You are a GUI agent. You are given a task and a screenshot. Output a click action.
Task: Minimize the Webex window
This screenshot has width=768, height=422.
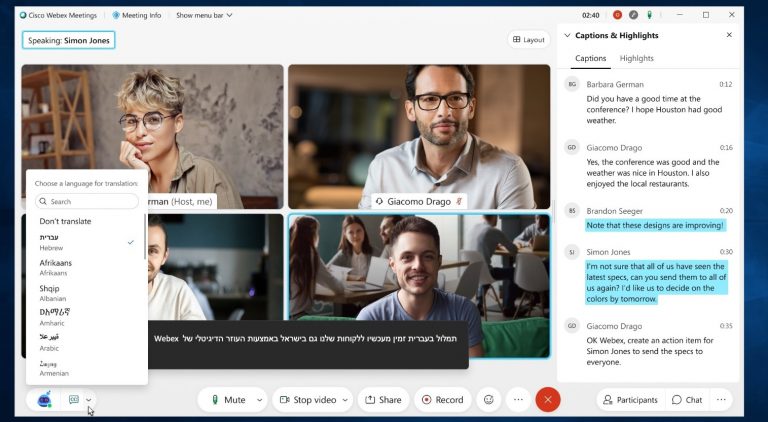[680, 15]
